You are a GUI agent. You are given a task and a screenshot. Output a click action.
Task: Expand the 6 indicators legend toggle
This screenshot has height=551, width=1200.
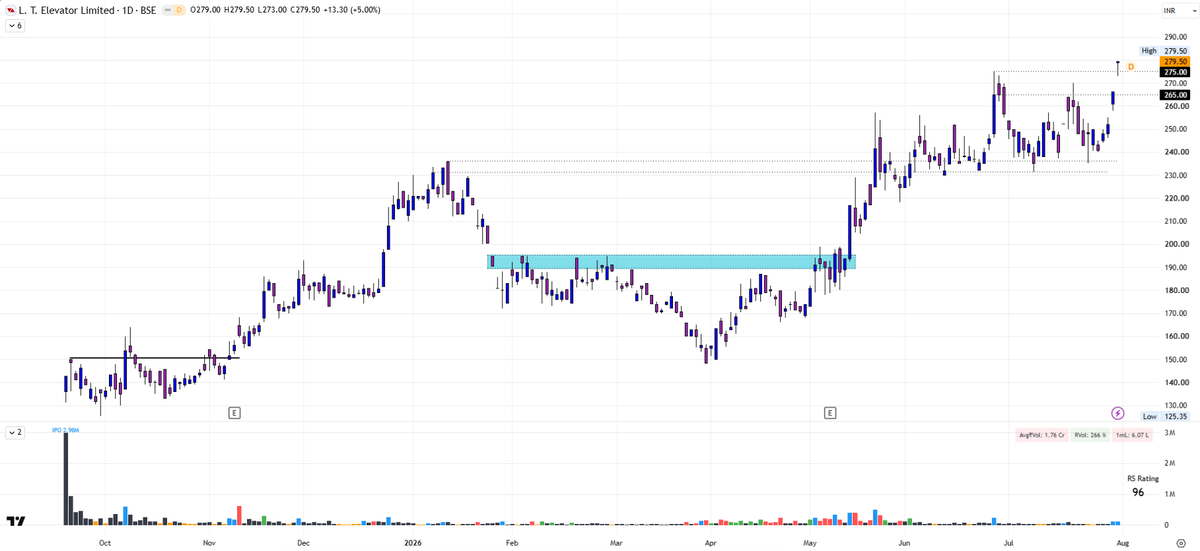15,26
